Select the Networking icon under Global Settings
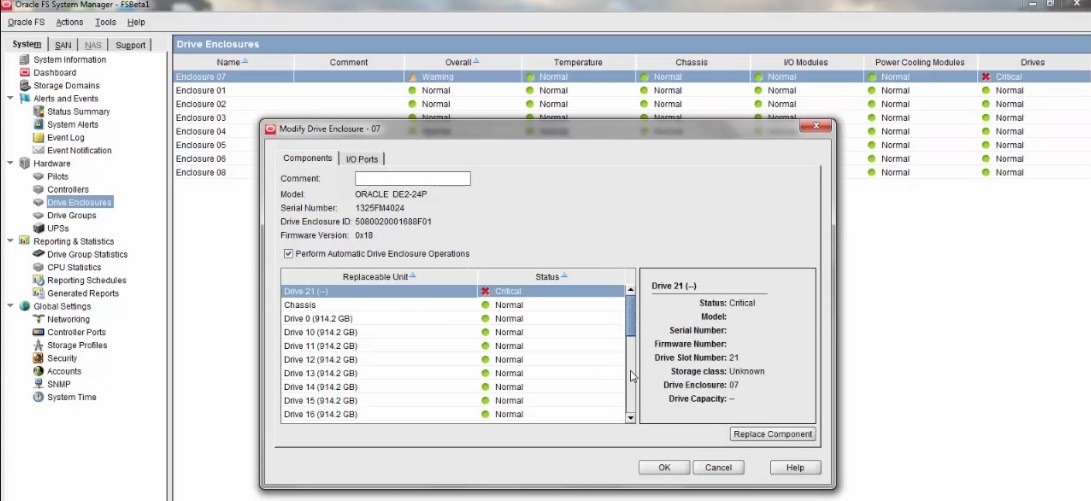The width and height of the screenshot is (1091, 501). (x=39, y=320)
